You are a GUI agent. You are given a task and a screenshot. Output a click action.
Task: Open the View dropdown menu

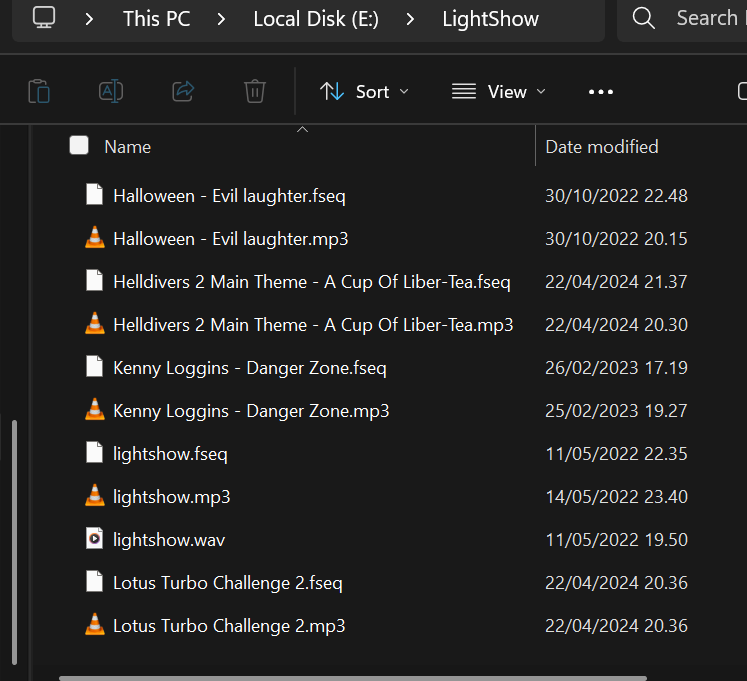[499, 92]
